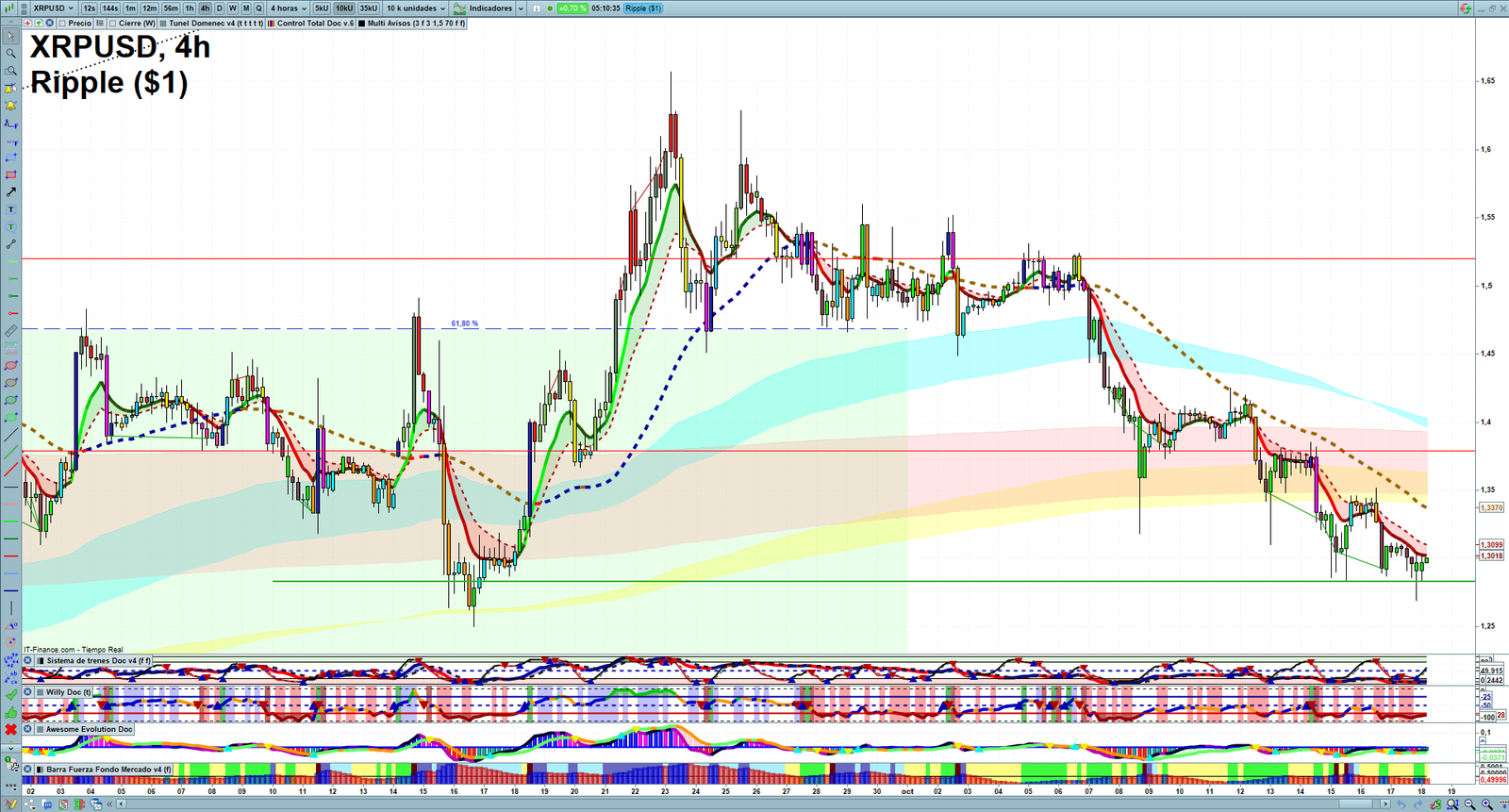Click the Ripple ($1) label button

tap(643, 8)
